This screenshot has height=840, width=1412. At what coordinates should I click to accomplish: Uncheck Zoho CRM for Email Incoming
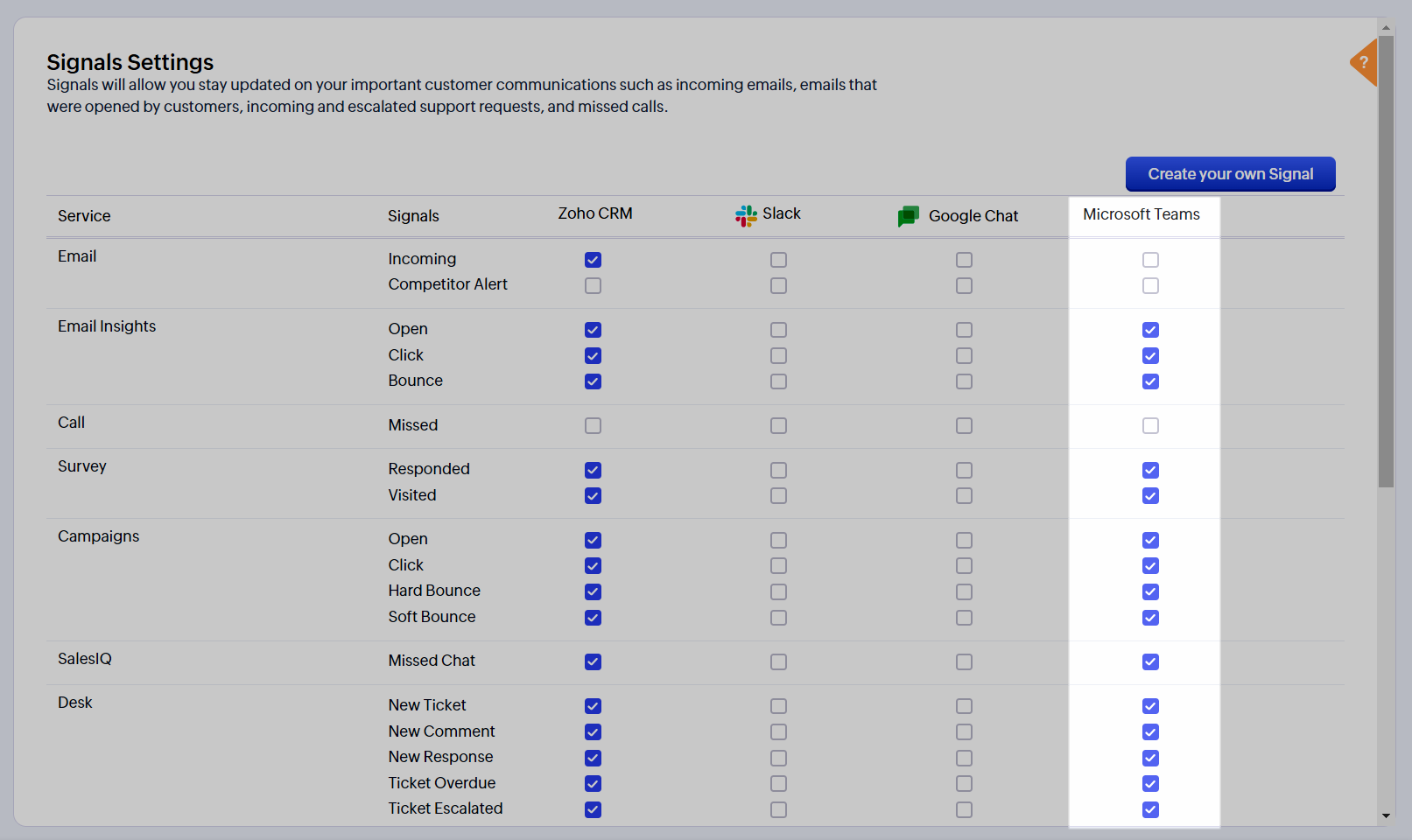click(593, 260)
